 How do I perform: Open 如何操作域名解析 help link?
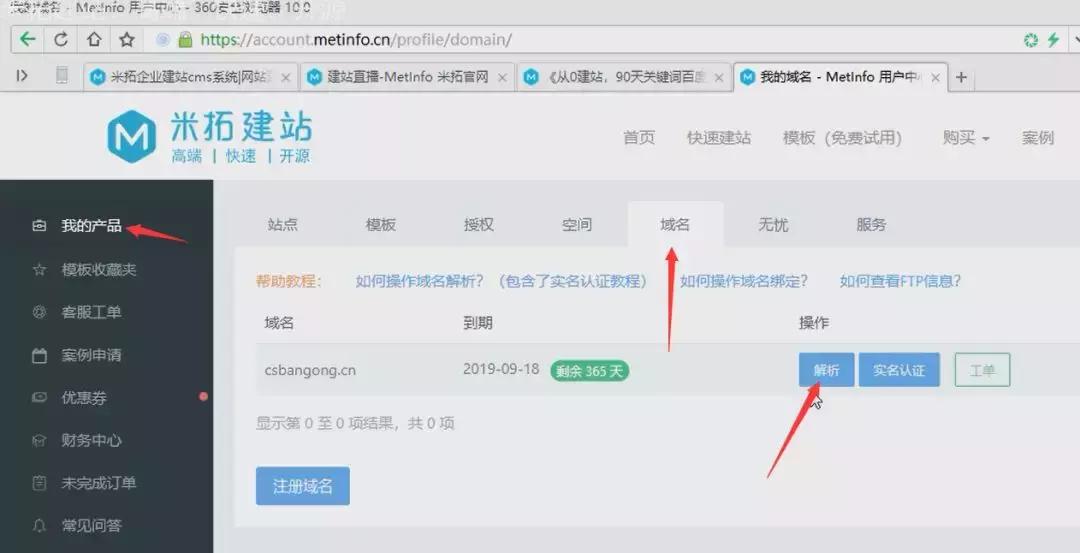(501, 281)
